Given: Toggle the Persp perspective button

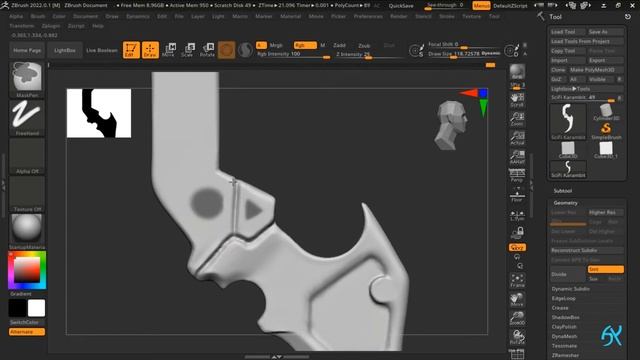Looking at the screenshot, I should click(517, 175).
